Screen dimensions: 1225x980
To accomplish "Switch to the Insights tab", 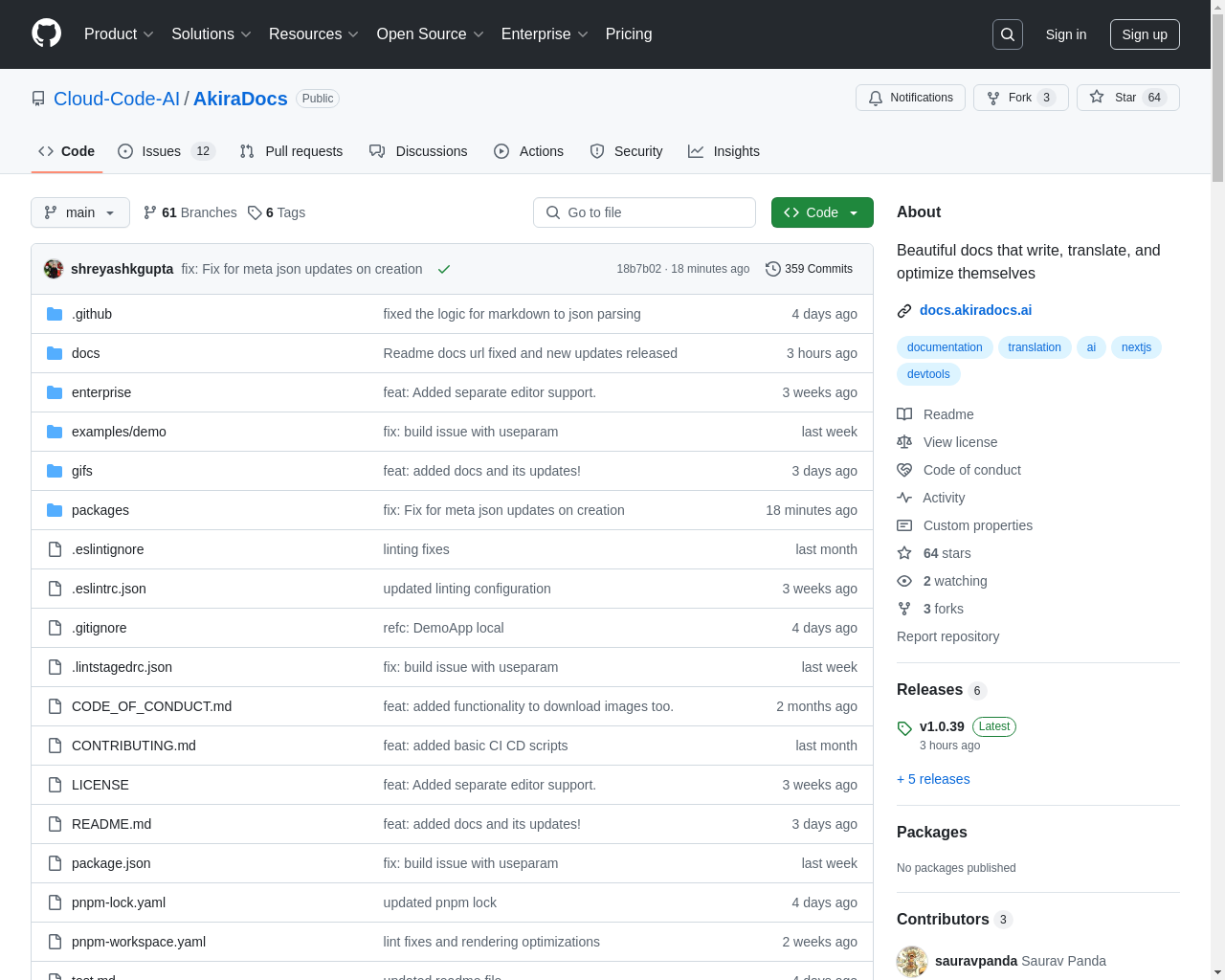I will pyautogui.click(x=724, y=151).
